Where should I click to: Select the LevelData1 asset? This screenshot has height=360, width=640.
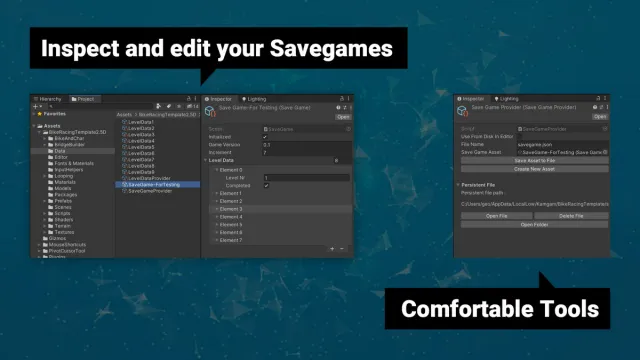point(138,122)
